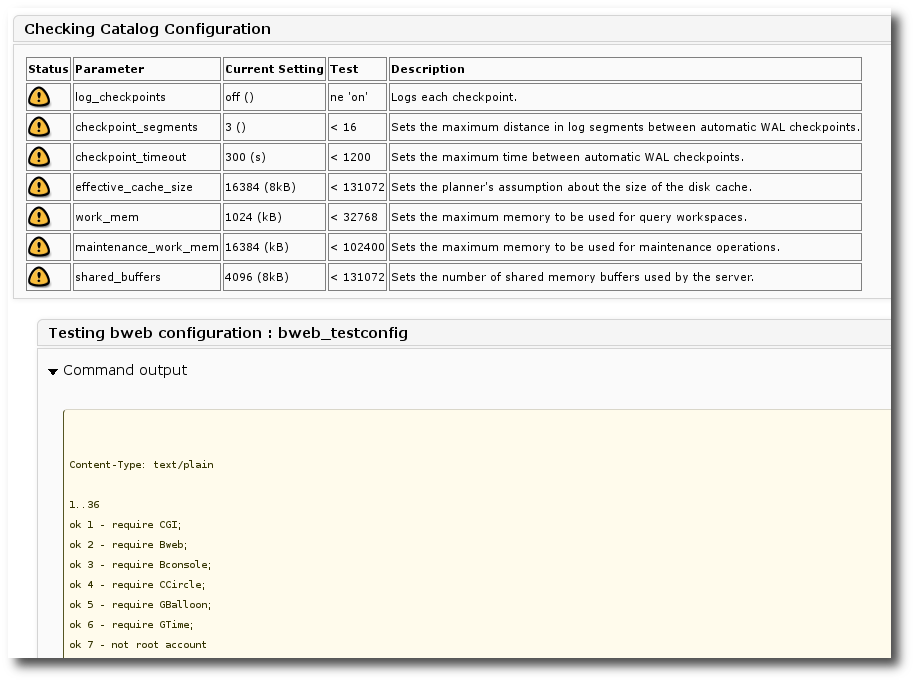Click the '300 (s)' current setting value
This screenshot has height=682, width=915.
[245, 157]
